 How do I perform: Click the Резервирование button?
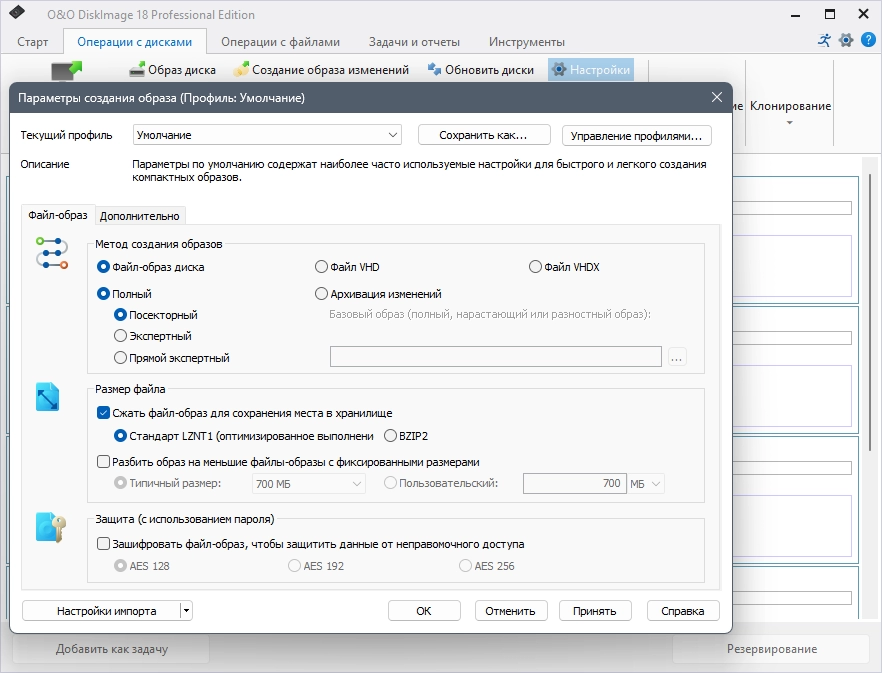tap(772, 649)
